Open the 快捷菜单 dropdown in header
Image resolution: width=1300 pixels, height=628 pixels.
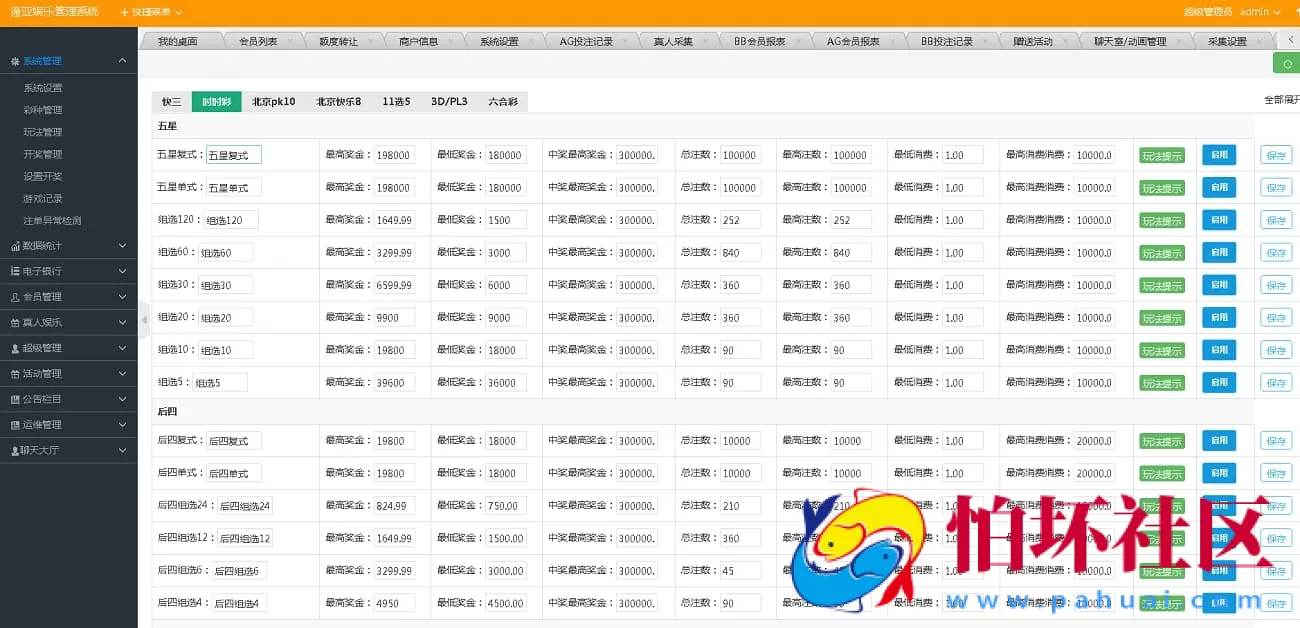coord(150,12)
